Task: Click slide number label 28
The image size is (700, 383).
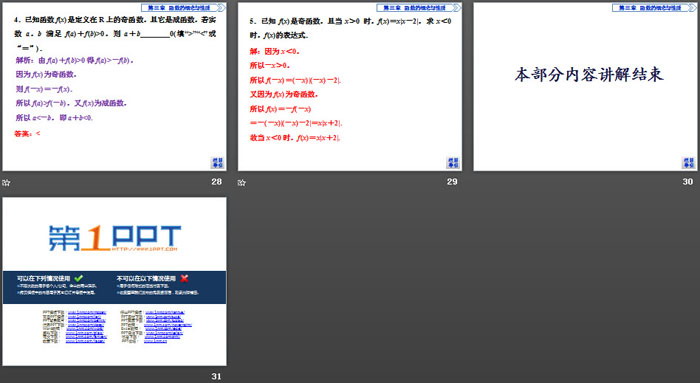Action: [217, 182]
